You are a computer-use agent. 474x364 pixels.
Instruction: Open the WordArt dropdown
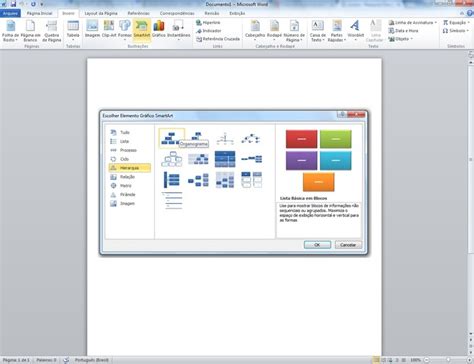pyautogui.click(x=356, y=31)
